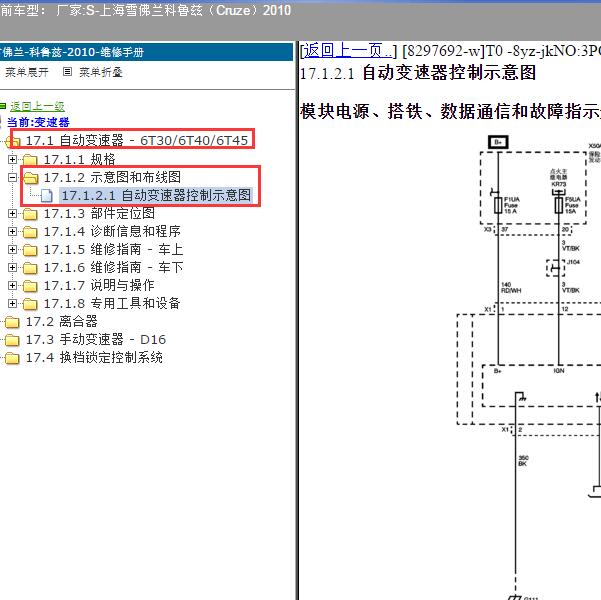Select the 17.1.3 部件定位图 entry
The image size is (601, 600).
(99, 213)
